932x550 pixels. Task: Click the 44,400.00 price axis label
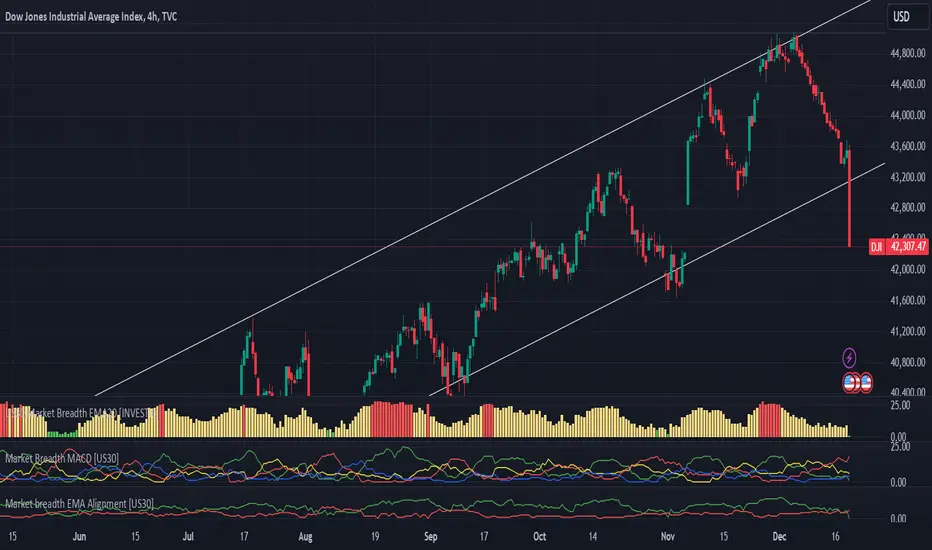point(907,84)
